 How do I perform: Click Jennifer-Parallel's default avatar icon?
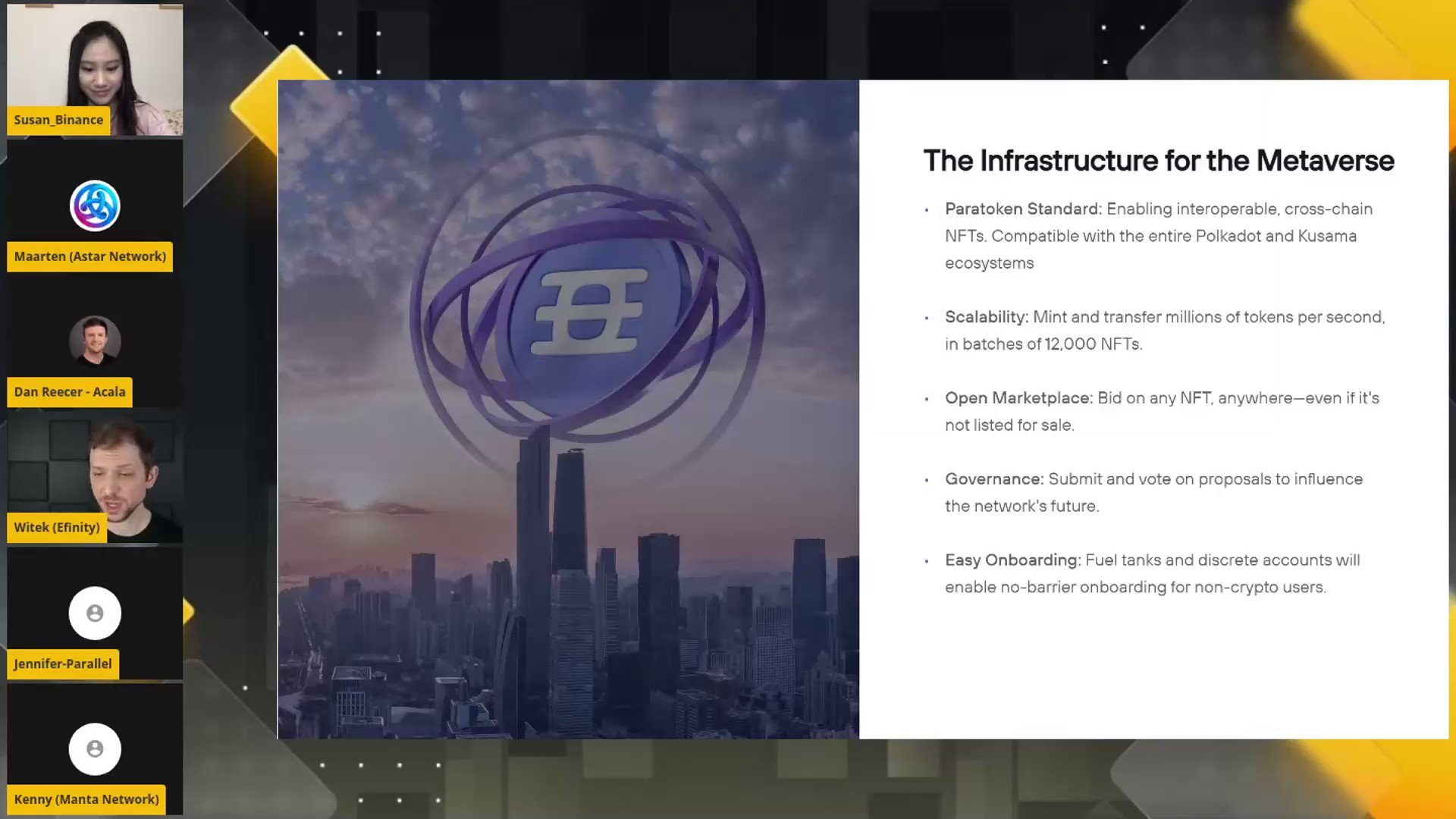(x=95, y=613)
